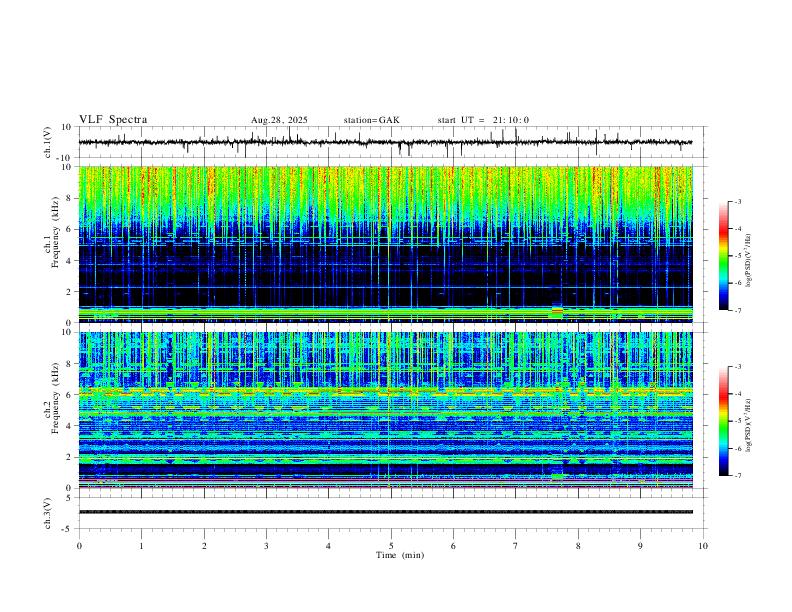Click the ch.2 colorbar PSD unit label

click(749, 425)
